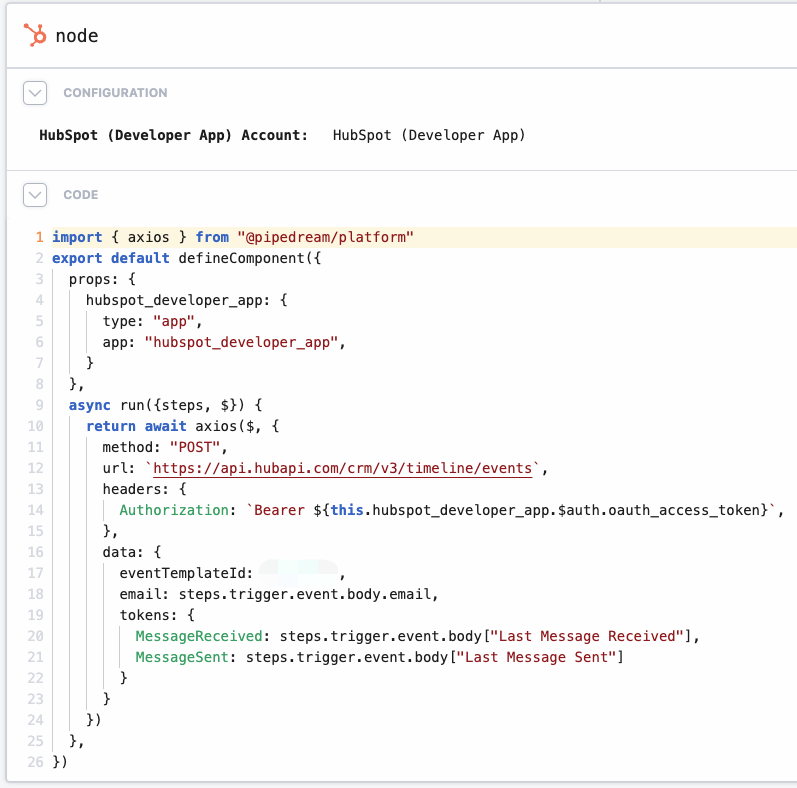
Task: Click the MessageSent token line
Action: click(379, 657)
